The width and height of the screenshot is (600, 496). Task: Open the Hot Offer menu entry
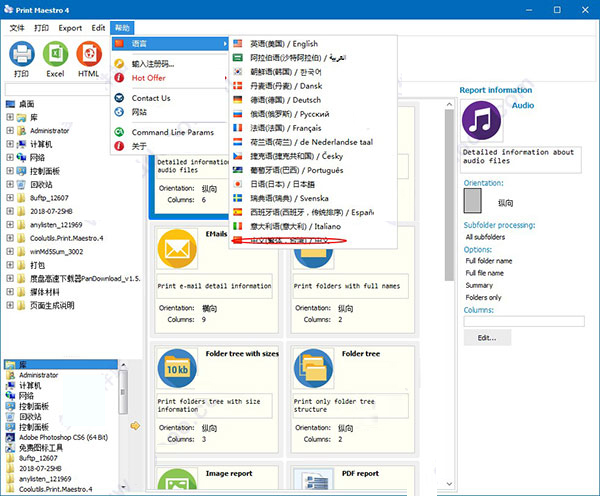click(x=170, y=78)
